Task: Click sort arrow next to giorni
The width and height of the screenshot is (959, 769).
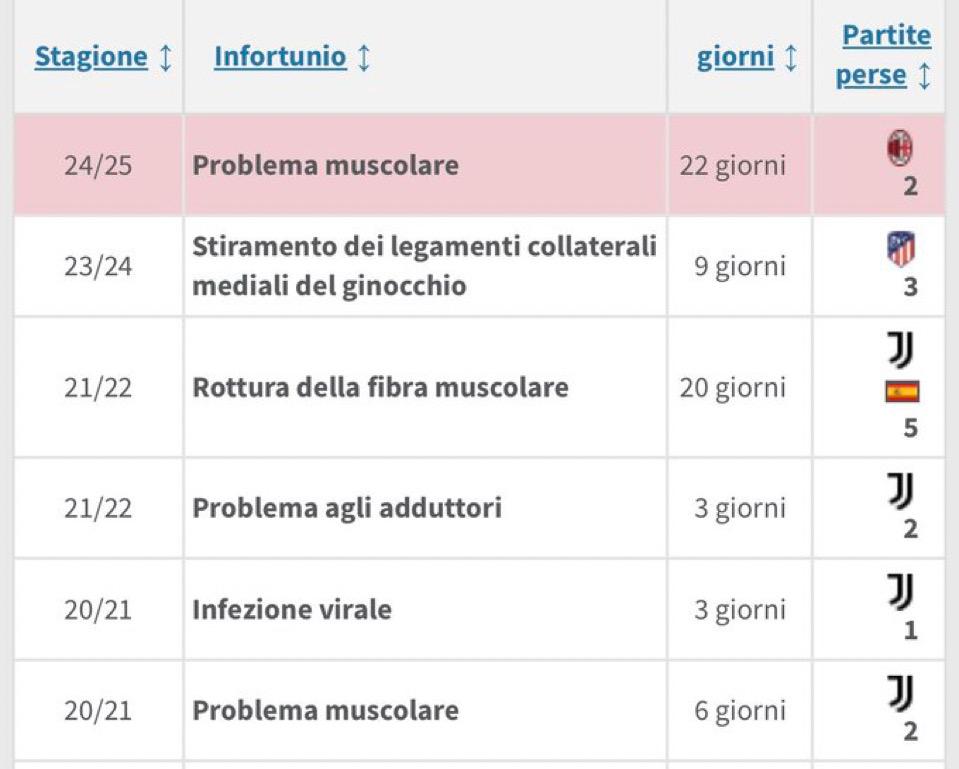Action: pyautogui.click(x=791, y=58)
